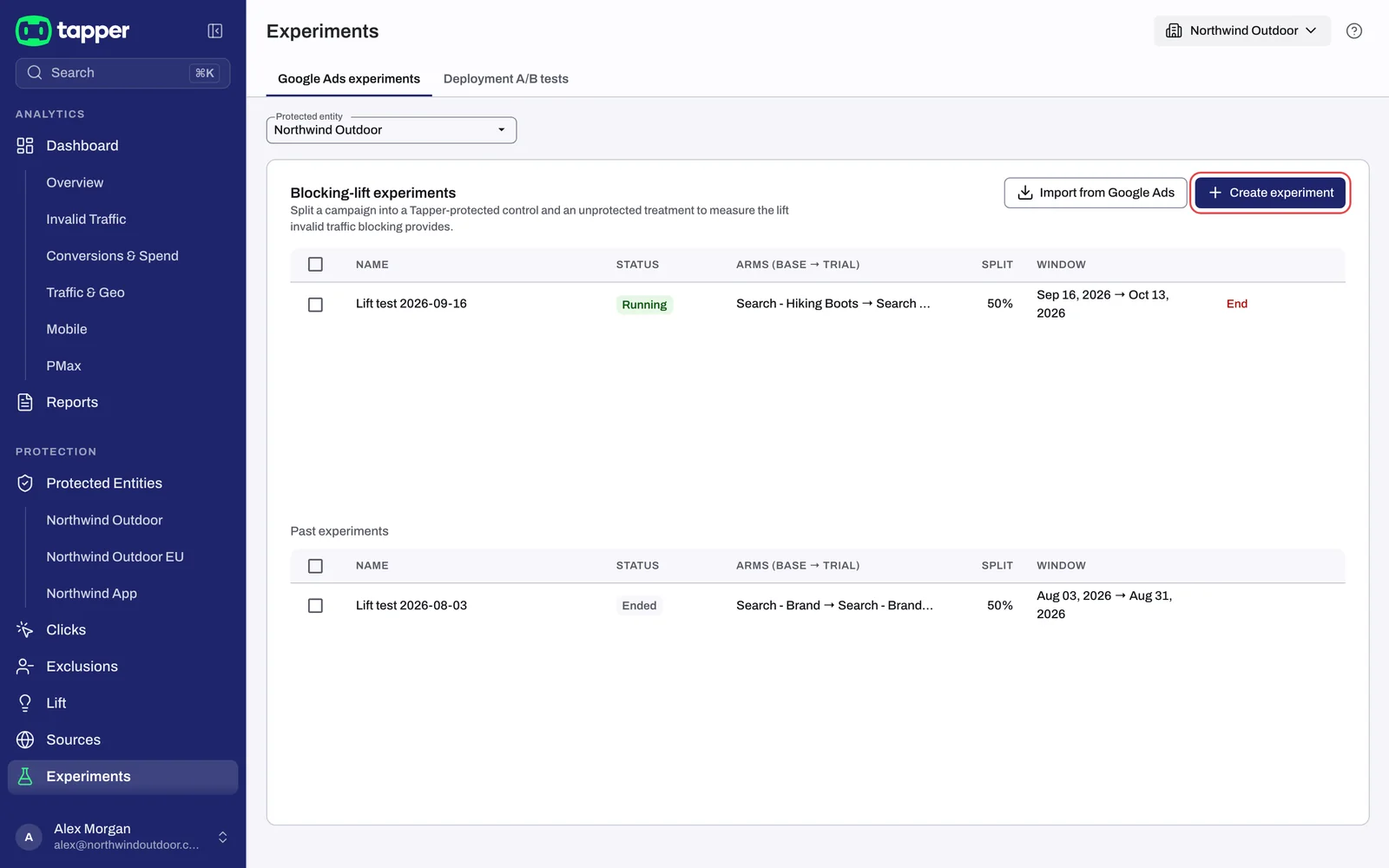Click Create experiment button
This screenshot has width=1389, height=868.
[1270, 193]
